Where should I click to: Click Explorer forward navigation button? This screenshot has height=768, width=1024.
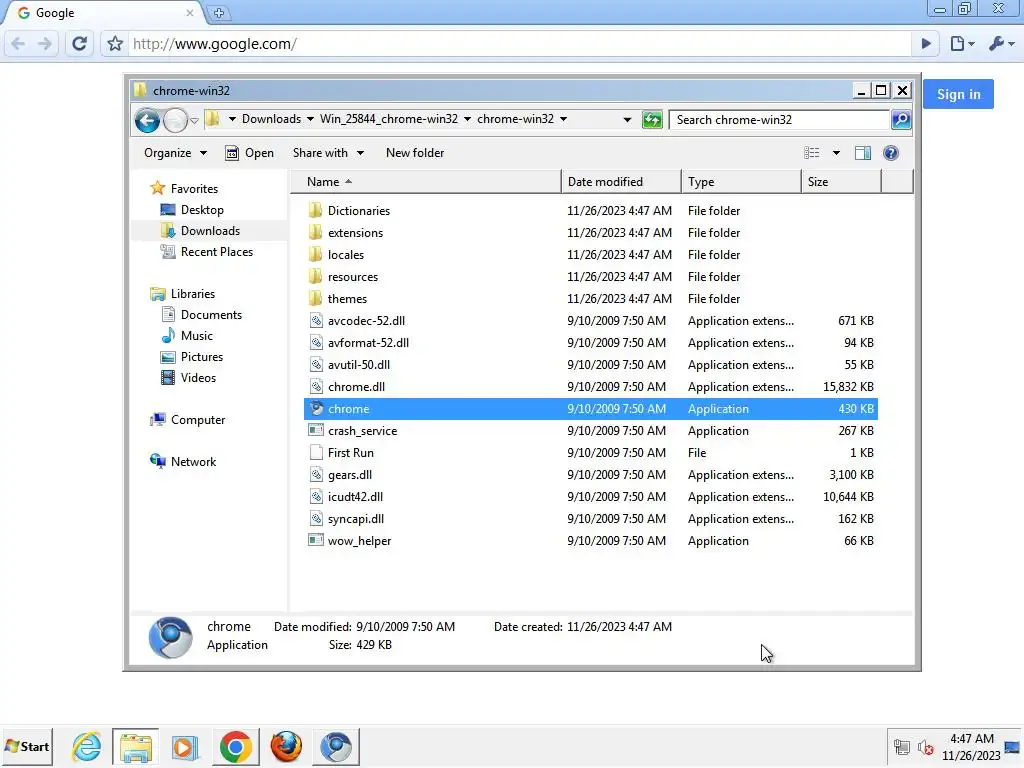pyautogui.click(x=175, y=120)
